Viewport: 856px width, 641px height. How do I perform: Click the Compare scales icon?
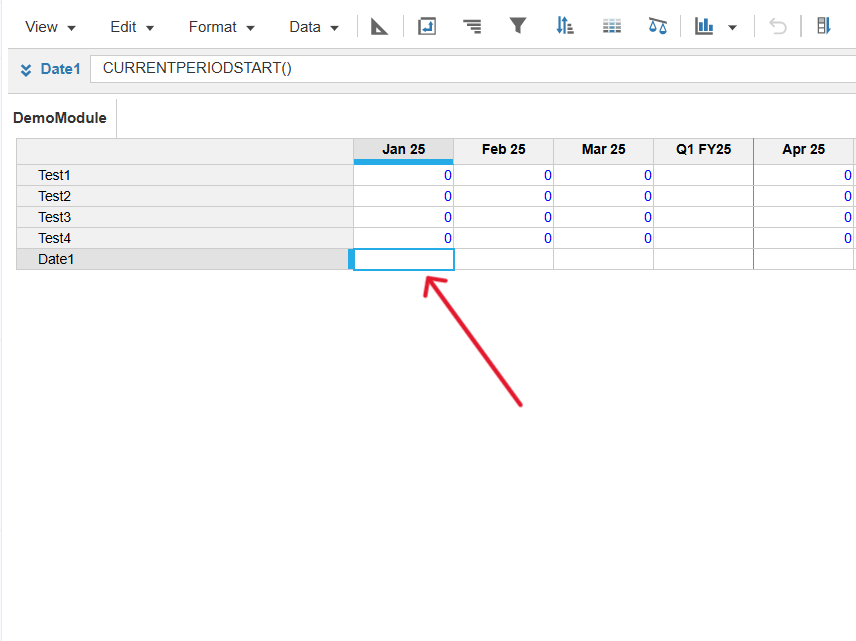coord(657,26)
